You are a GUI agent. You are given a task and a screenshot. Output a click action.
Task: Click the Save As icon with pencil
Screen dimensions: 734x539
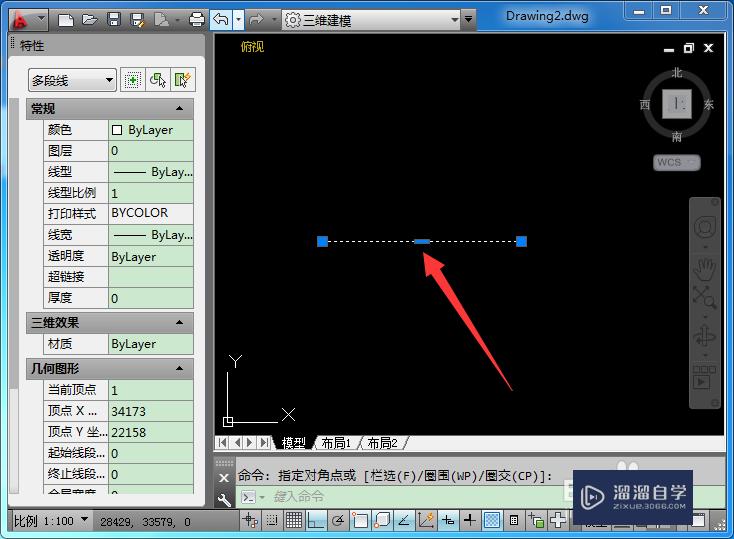[138, 20]
